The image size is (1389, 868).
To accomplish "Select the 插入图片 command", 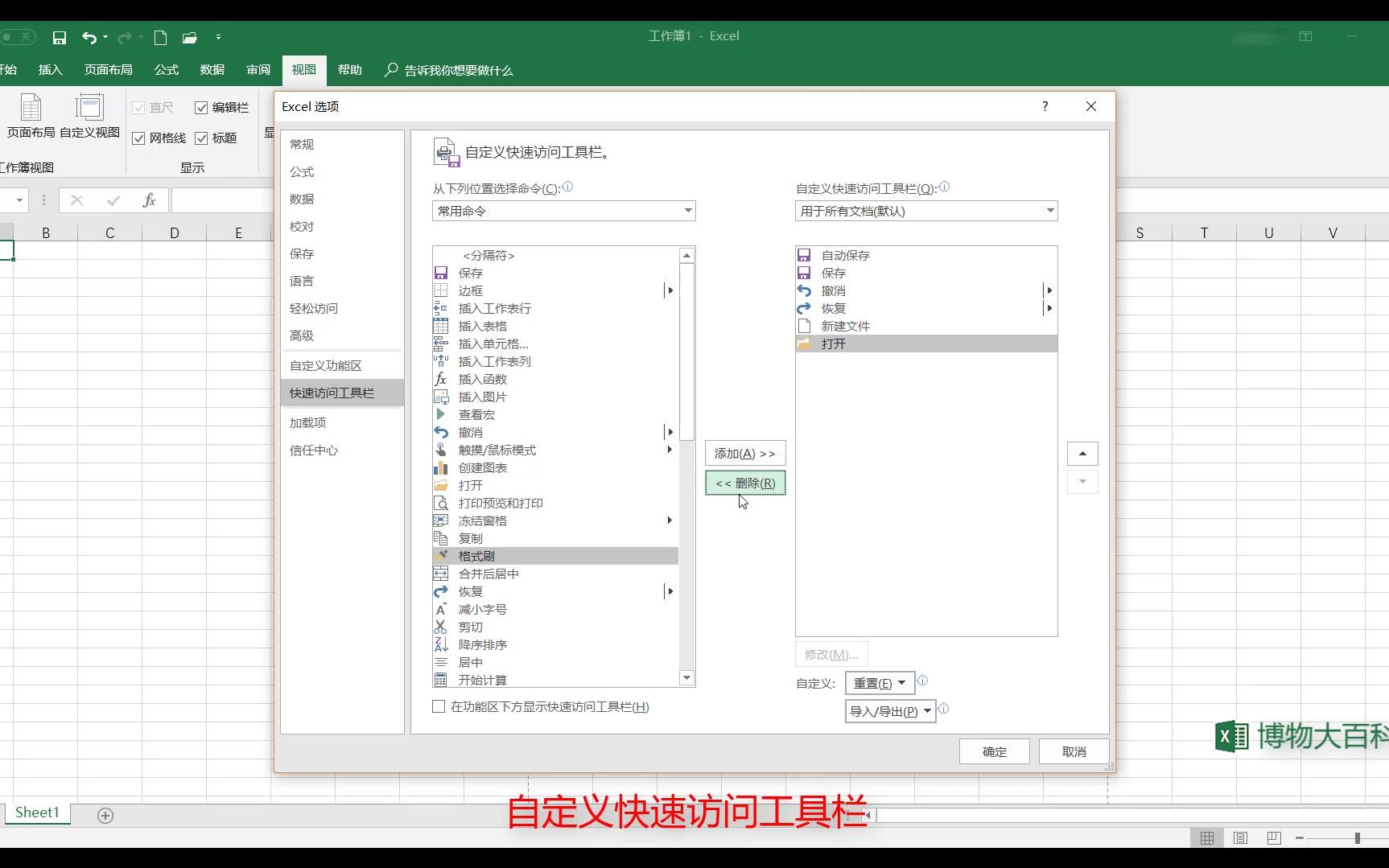I will pyautogui.click(x=555, y=397).
